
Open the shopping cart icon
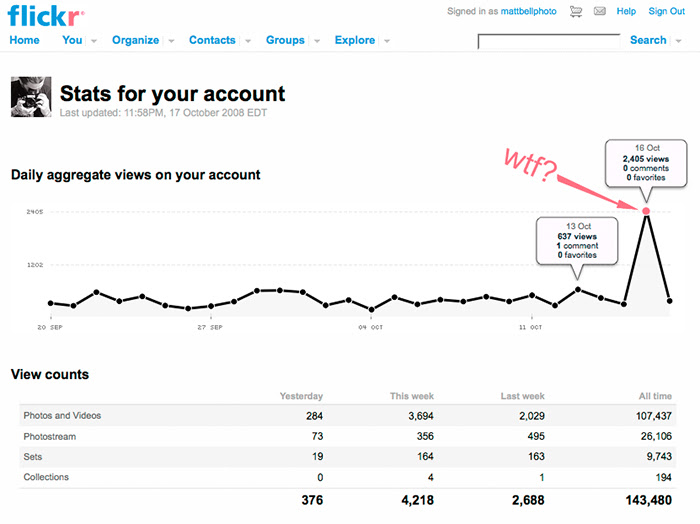pos(576,12)
